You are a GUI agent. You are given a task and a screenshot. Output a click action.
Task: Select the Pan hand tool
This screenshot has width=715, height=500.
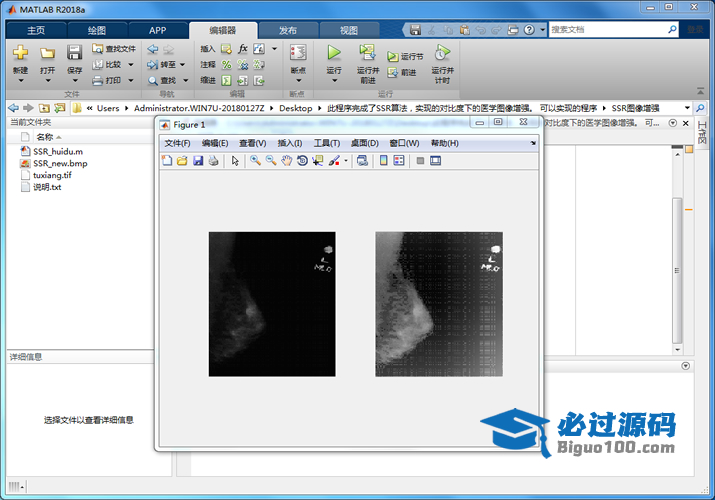click(286, 160)
